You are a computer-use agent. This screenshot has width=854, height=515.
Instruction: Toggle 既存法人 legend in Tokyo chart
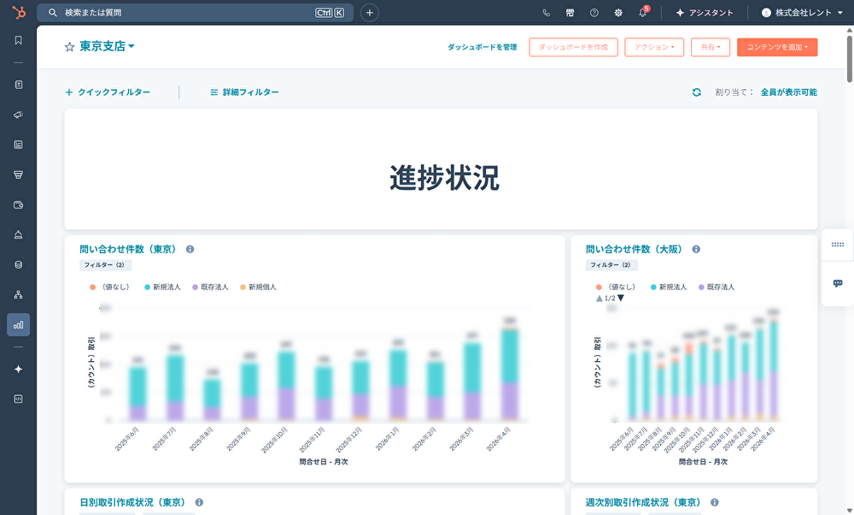pos(210,287)
